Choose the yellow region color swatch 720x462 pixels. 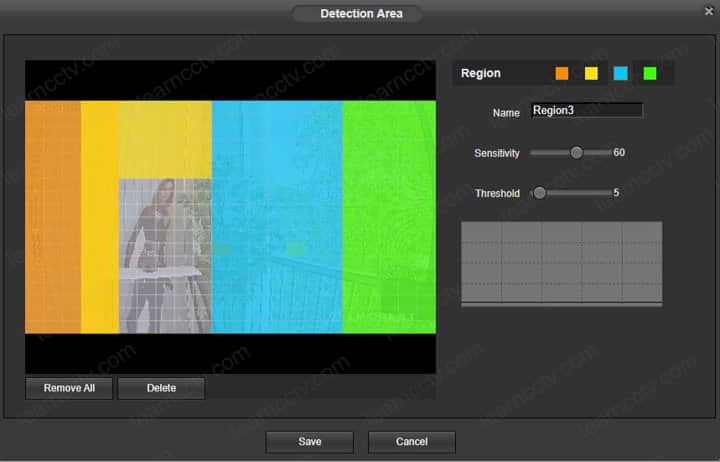(x=591, y=73)
